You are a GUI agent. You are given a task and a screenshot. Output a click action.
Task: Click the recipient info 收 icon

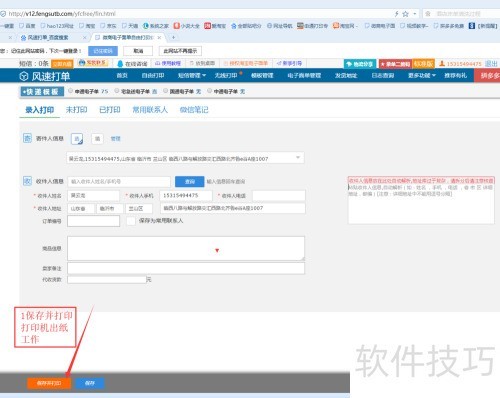tap(27, 181)
